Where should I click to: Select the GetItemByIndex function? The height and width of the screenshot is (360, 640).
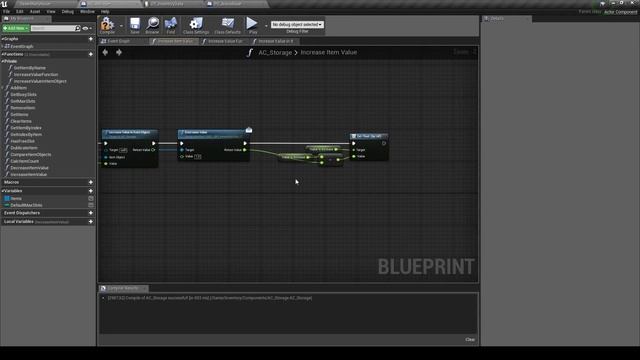(26, 128)
